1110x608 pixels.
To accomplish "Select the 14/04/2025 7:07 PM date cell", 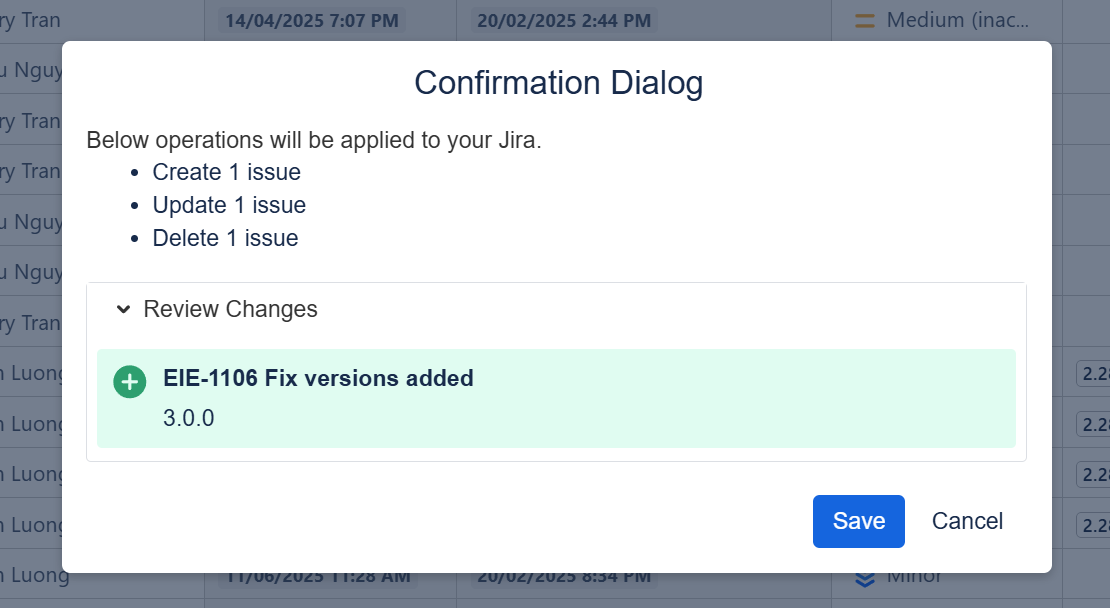I will [312, 20].
